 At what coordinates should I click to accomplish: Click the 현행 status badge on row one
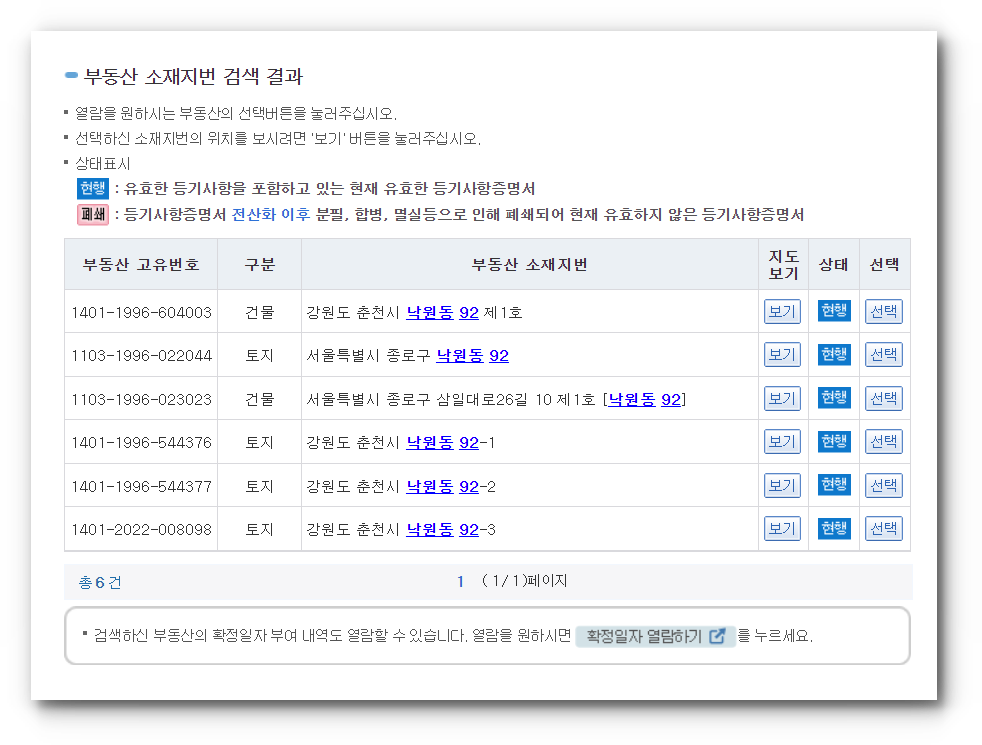click(x=833, y=311)
